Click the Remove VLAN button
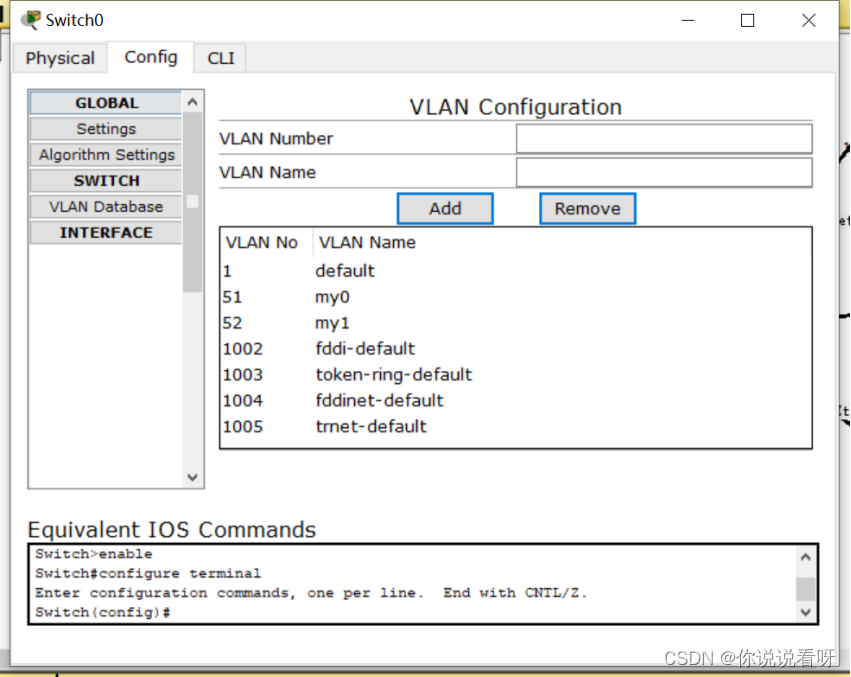 coord(587,208)
